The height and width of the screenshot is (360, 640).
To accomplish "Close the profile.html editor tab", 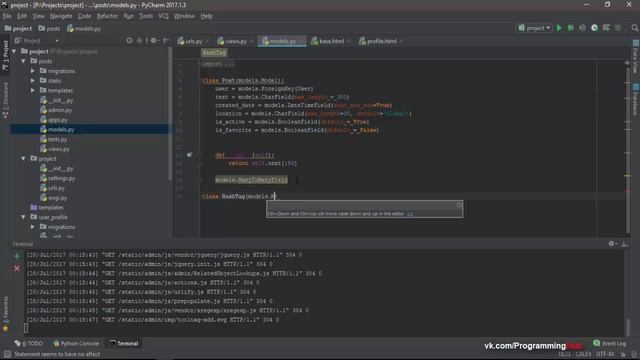I will point(402,41).
